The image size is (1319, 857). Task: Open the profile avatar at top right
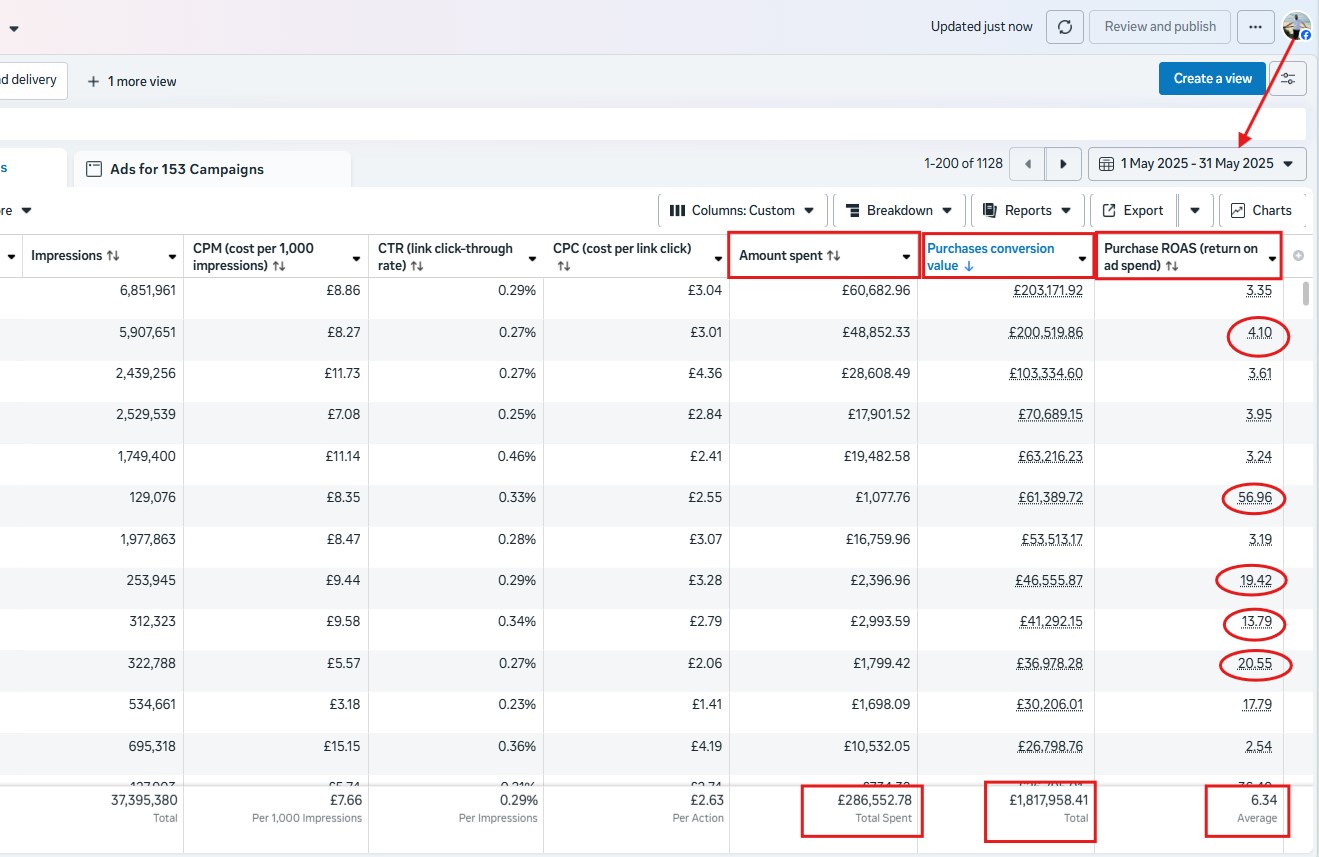pyautogui.click(x=1297, y=27)
